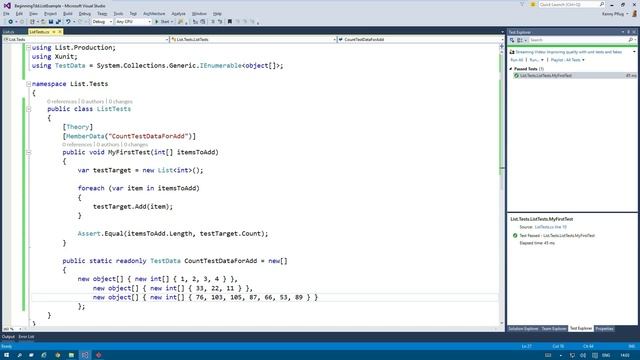Open the Test Explorer Group By dropdown
640x360 pixels.
[x=522, y=40]
